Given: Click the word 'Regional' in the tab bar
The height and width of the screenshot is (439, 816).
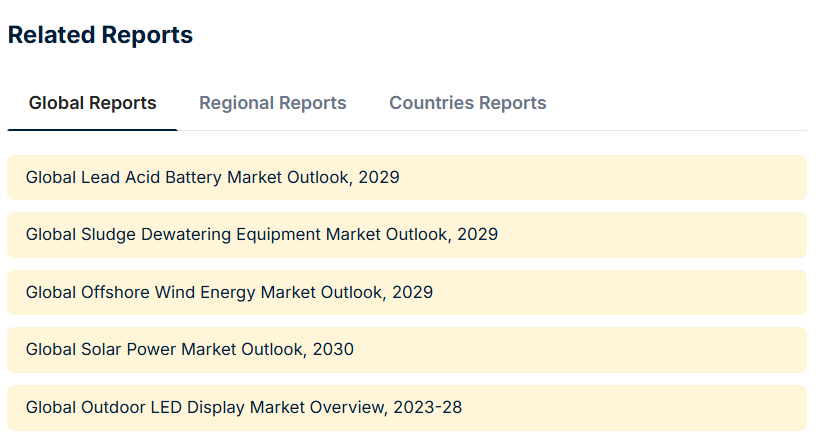Looking at the screenshot, I should (x=237, y=103).
